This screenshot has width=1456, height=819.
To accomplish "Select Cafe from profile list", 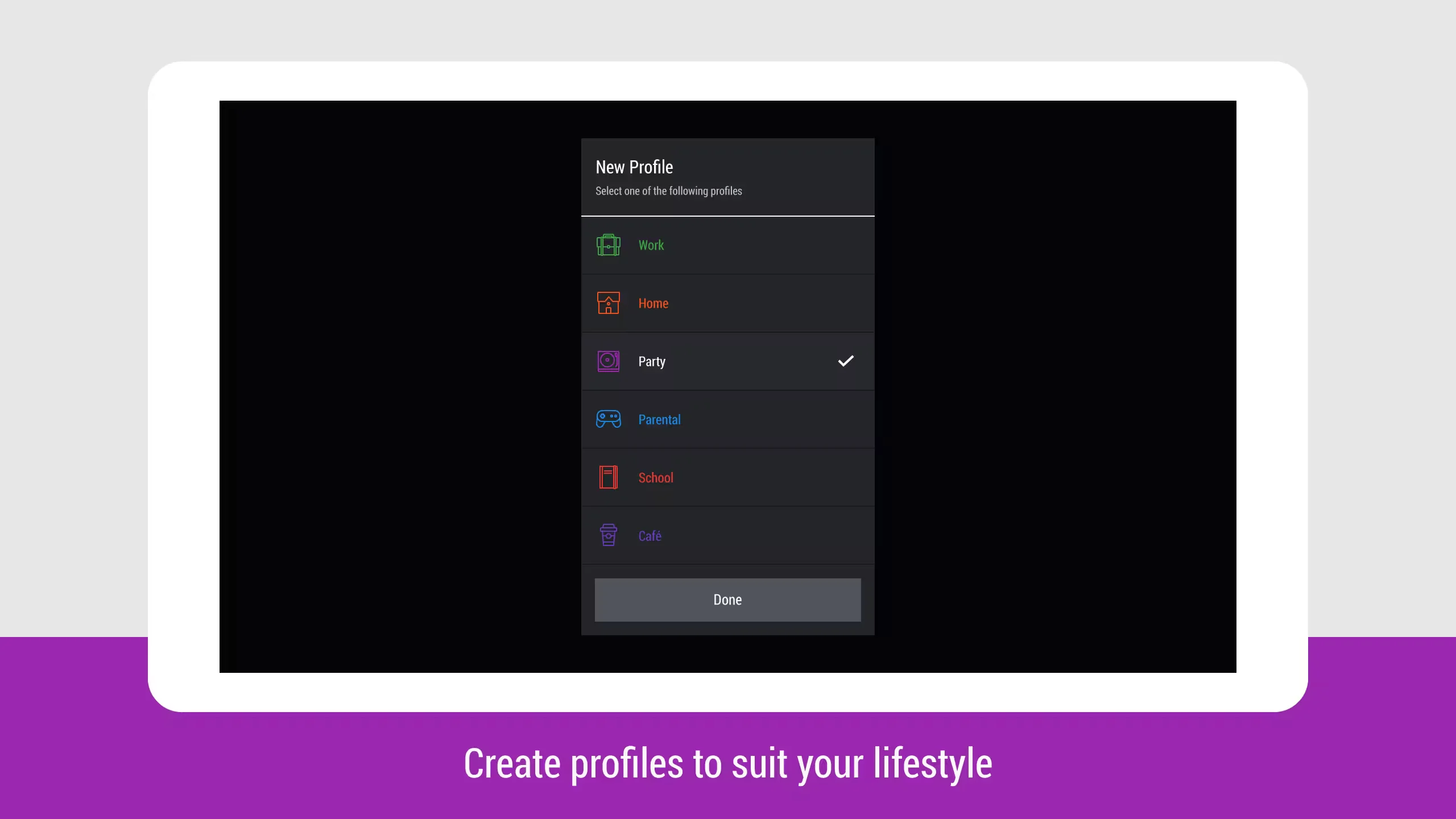I will [727, 535].
